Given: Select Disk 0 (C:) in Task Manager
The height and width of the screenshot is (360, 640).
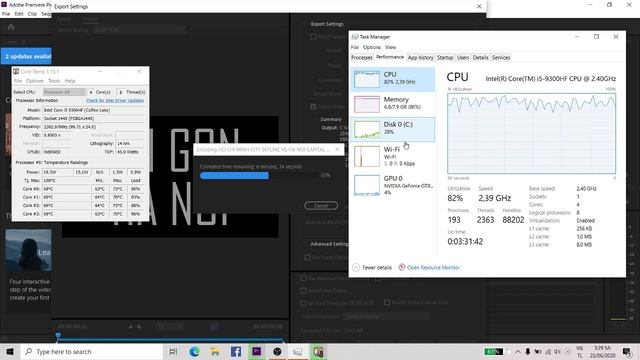Looking at the screenshot, I should (x=393, y=129).
